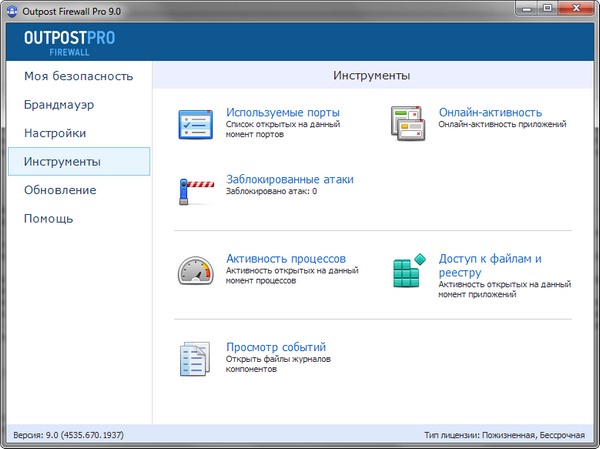Click the Используемые порты list icon
Viewport: 600px width, 449px height.
(195, 124)
